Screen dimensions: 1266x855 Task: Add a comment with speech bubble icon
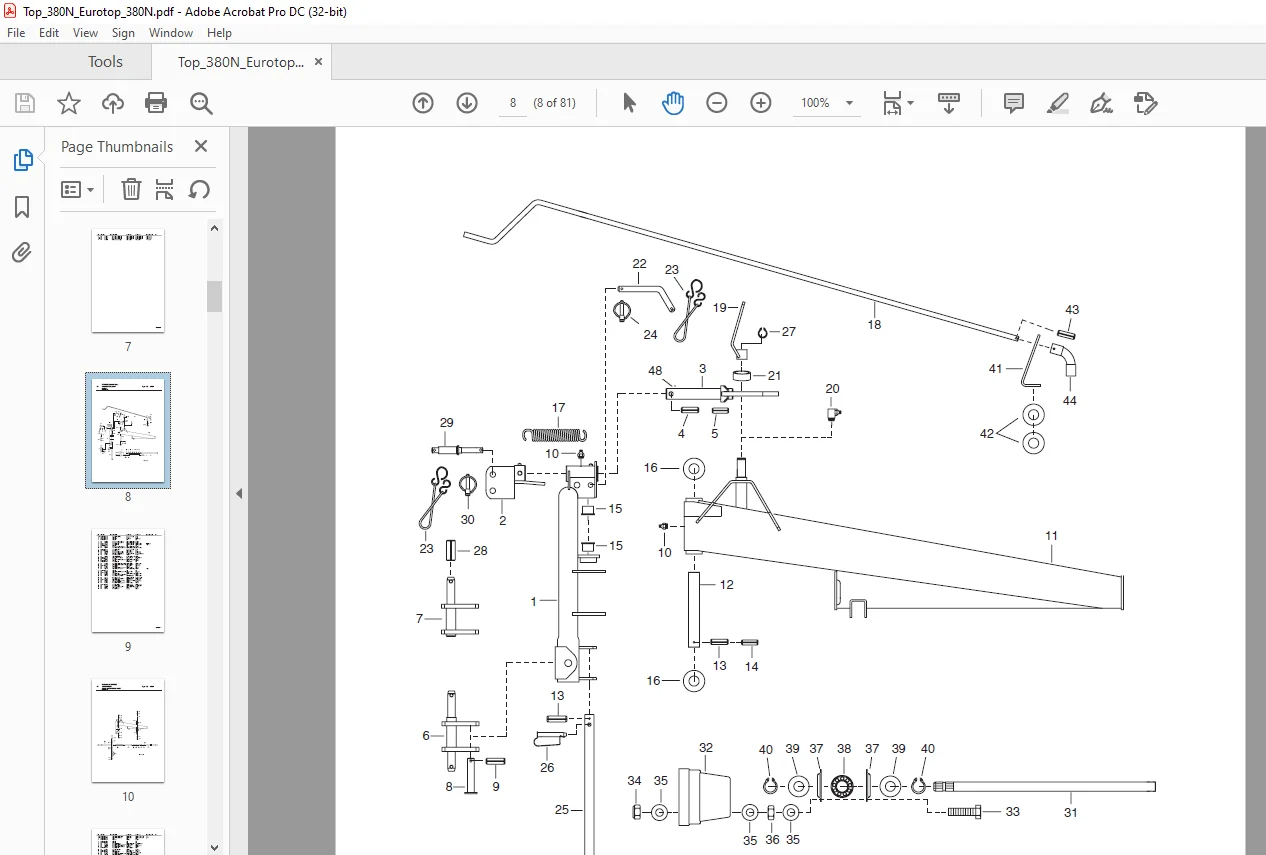[x=1014, y=103]
